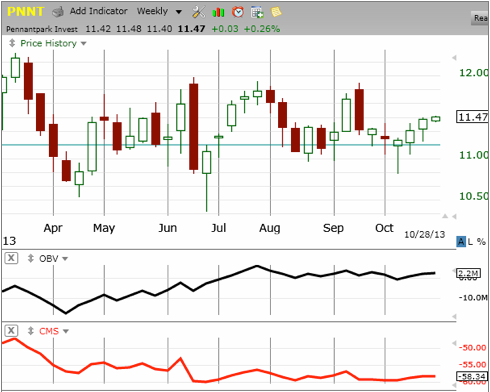Click the 12.00 price axis label
This screenshot has width=490, height=392.
pyautogui.click(x=474, y=73)
